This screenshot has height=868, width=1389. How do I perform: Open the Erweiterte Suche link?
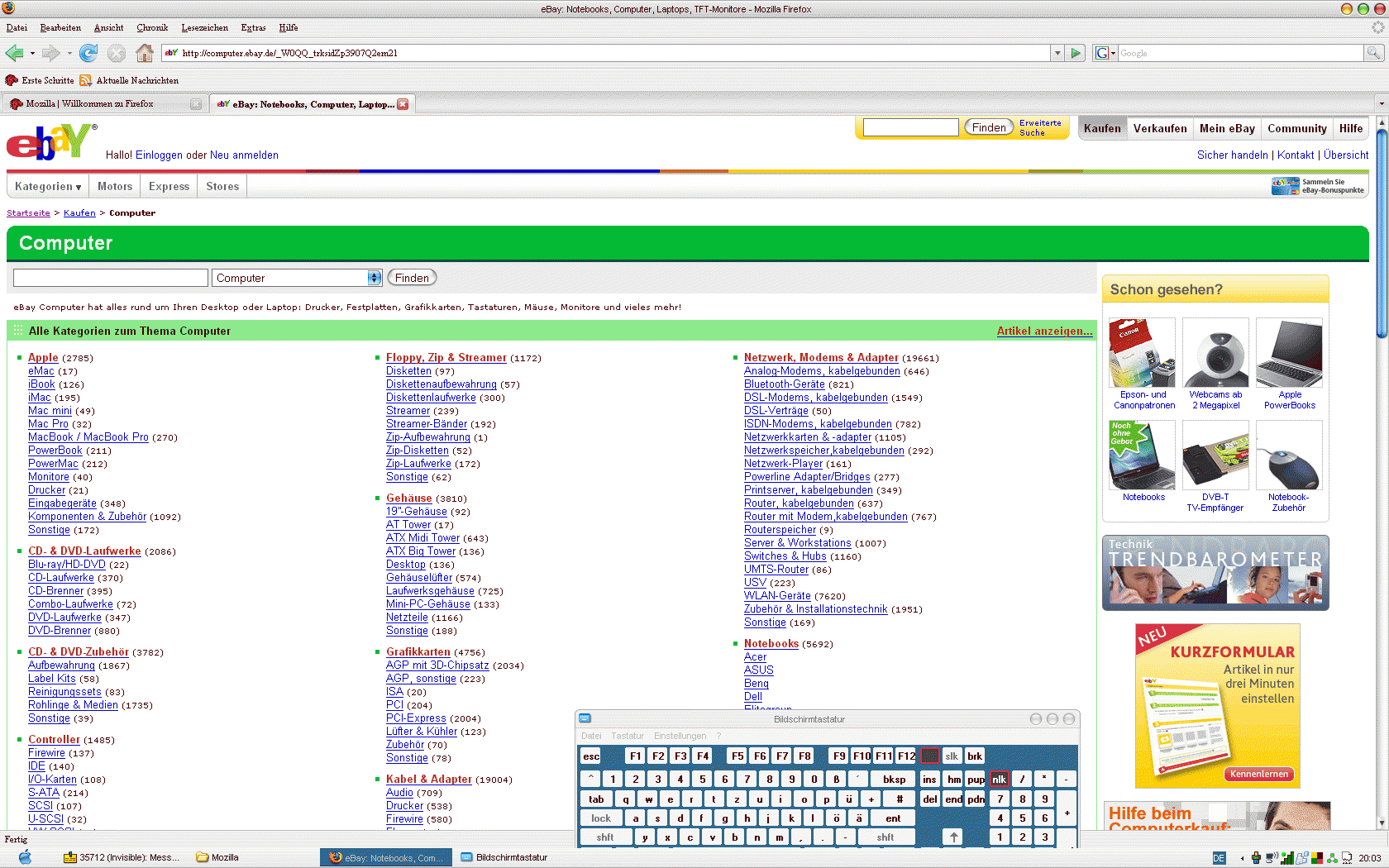tap(1040, 127)
